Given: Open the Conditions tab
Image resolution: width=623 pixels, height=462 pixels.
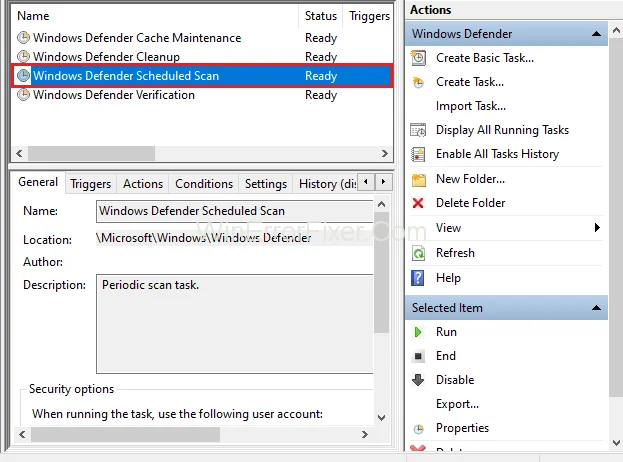Looking at the screenshot, I should pyautogui.click(x=204, y=184).
